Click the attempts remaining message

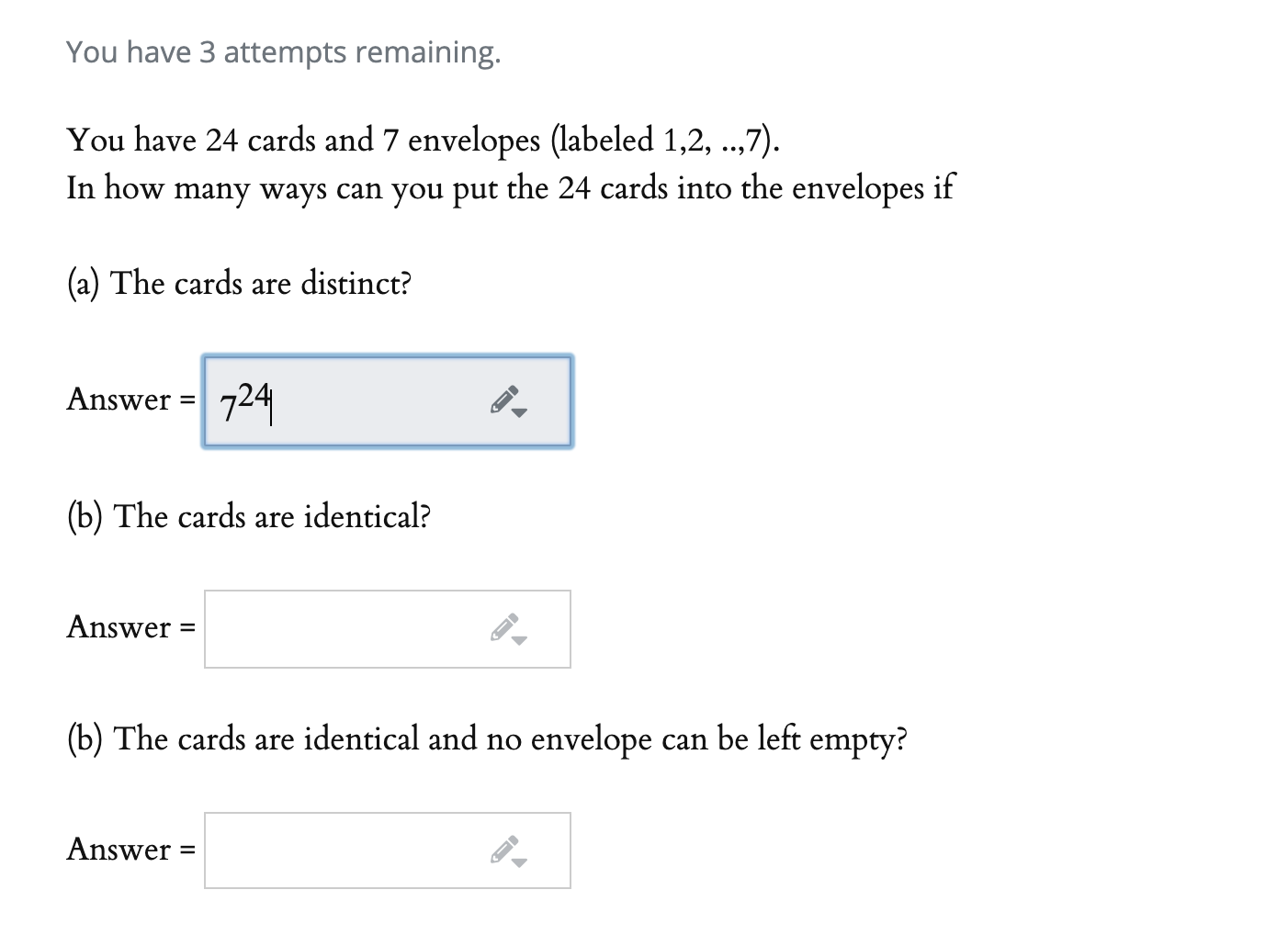click(x=282, y=52)
